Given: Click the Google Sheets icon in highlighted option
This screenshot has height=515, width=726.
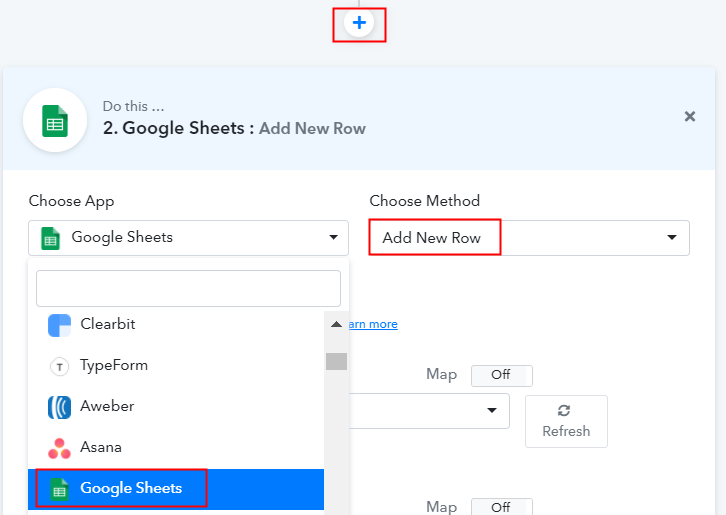Looking at the screenshot, I should coord(60,489).
